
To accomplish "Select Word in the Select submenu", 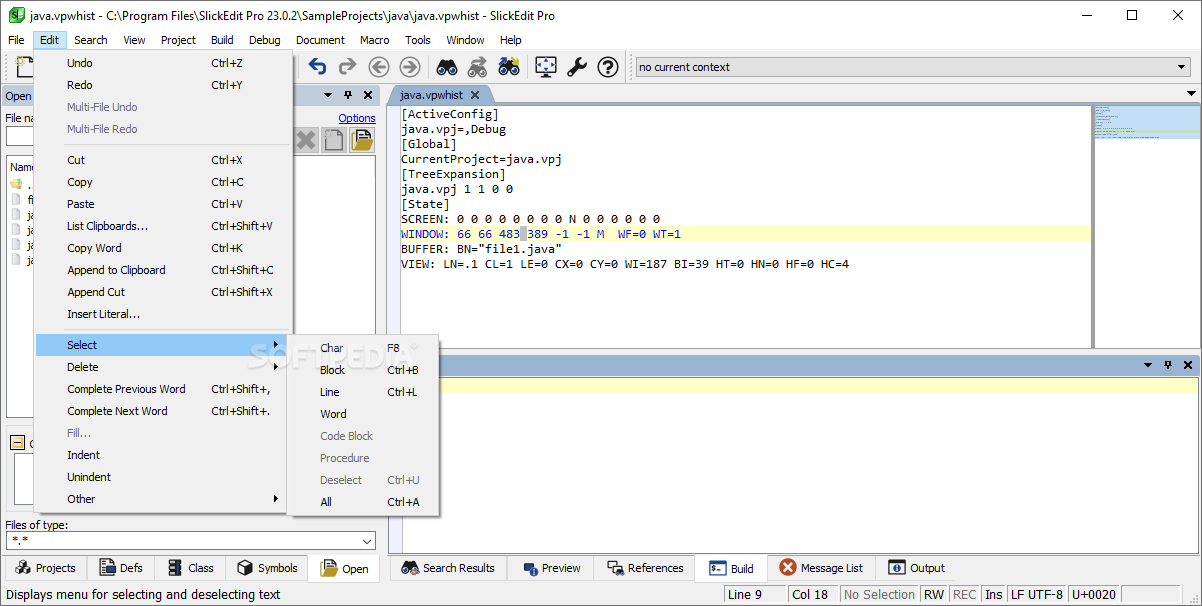I will point(363,414).
